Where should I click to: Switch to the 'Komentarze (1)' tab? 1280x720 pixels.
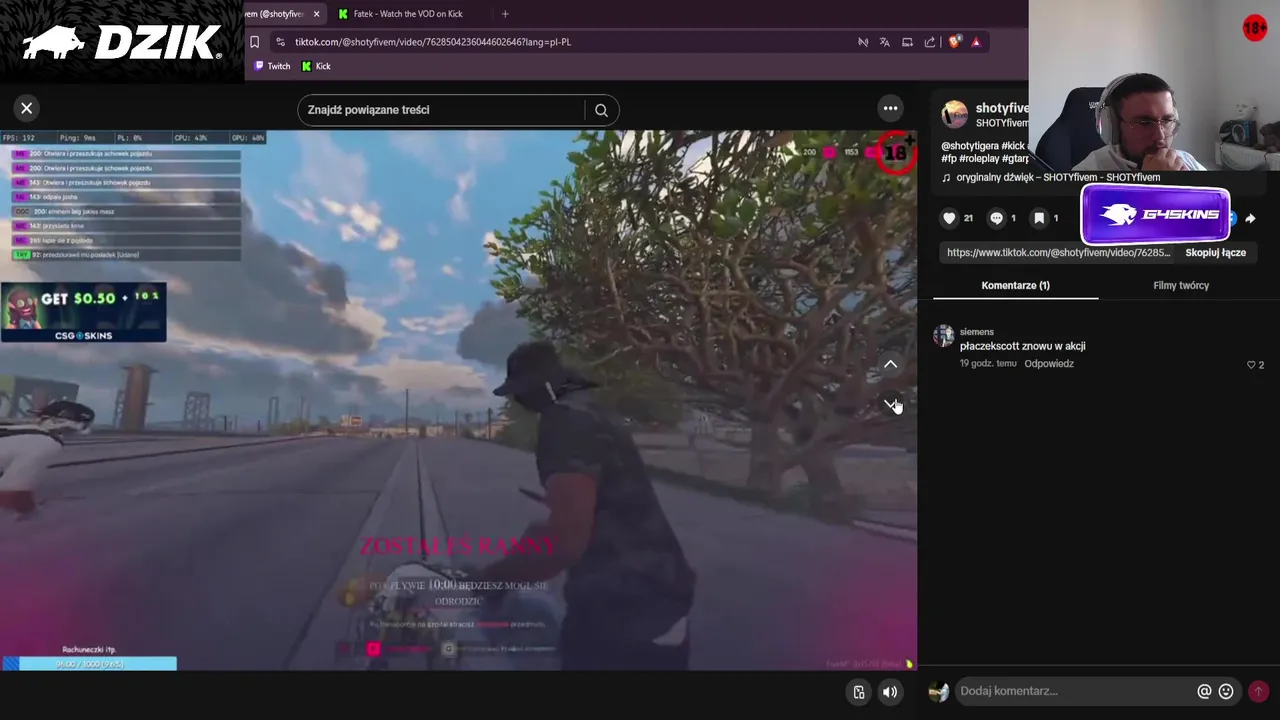[x=1015, y=285]
